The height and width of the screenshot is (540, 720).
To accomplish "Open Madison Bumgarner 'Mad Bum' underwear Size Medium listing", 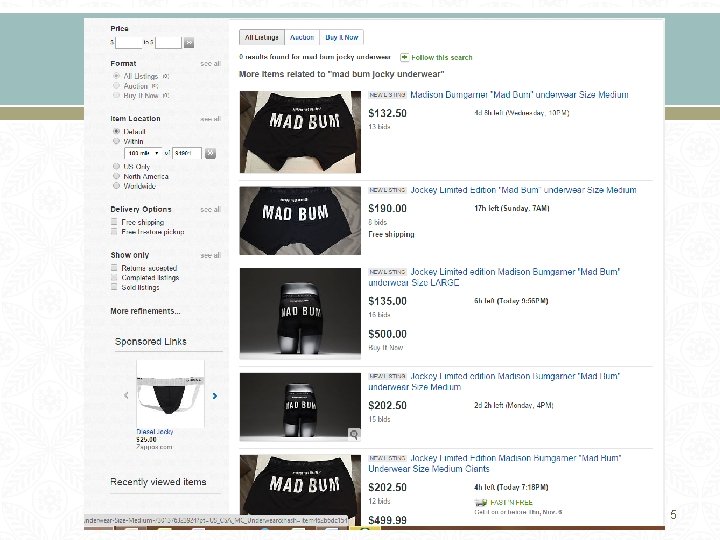I will (x=519, y=95).
